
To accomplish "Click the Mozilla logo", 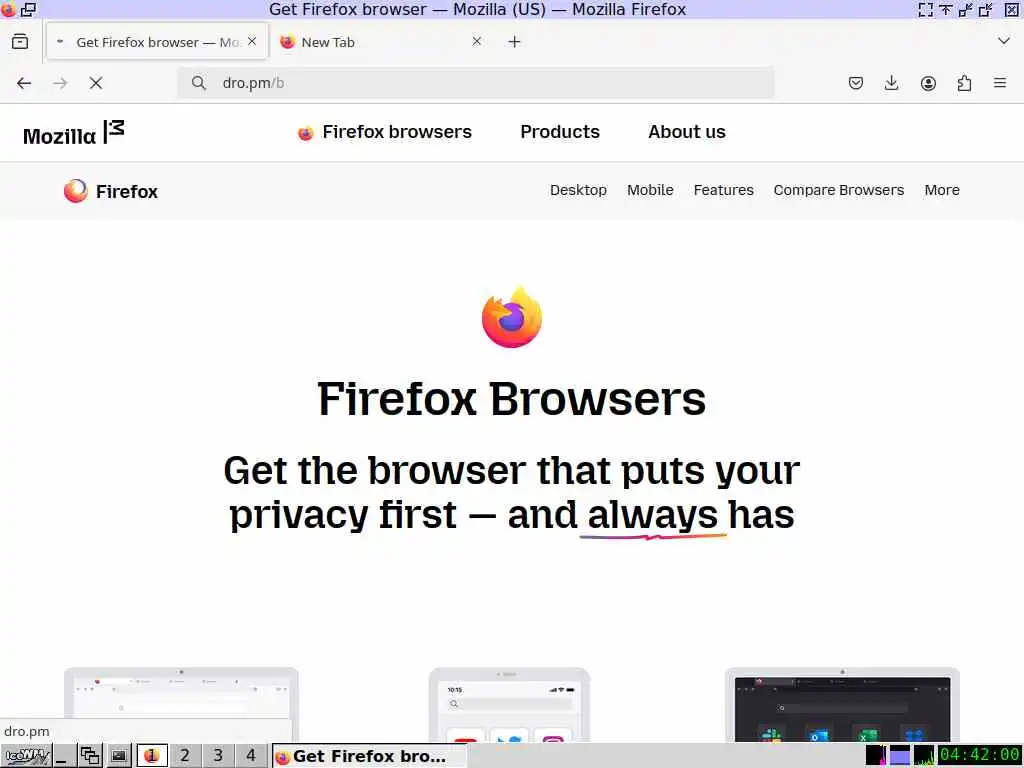I will [x=73, y=133].
